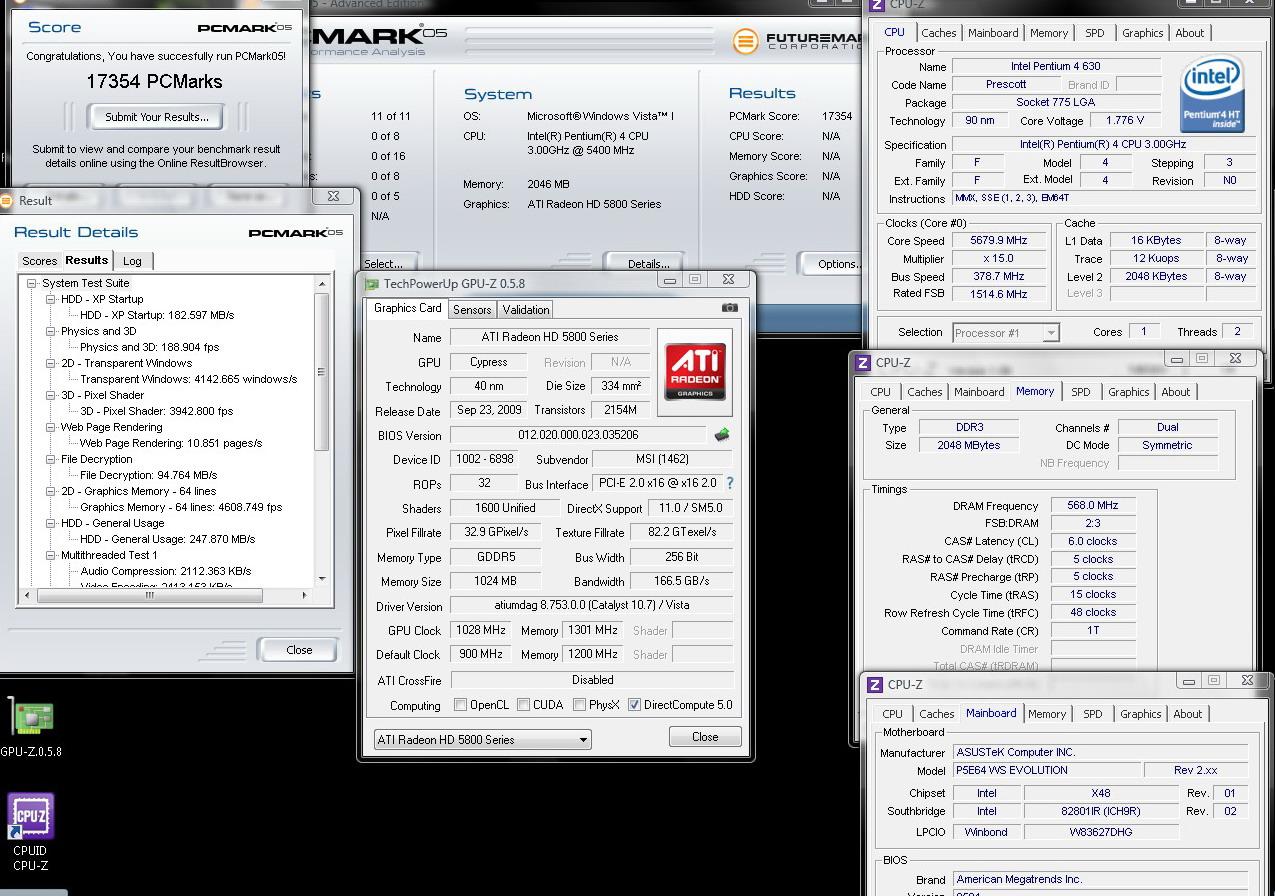Click the Submit Your Results button
Screen dimensions: 1275x896
157,117
